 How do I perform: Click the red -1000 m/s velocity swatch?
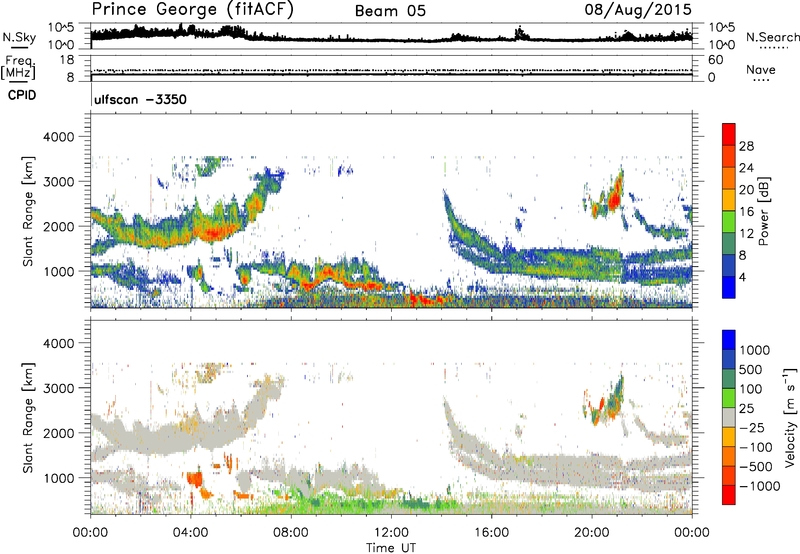coord(729,495)
